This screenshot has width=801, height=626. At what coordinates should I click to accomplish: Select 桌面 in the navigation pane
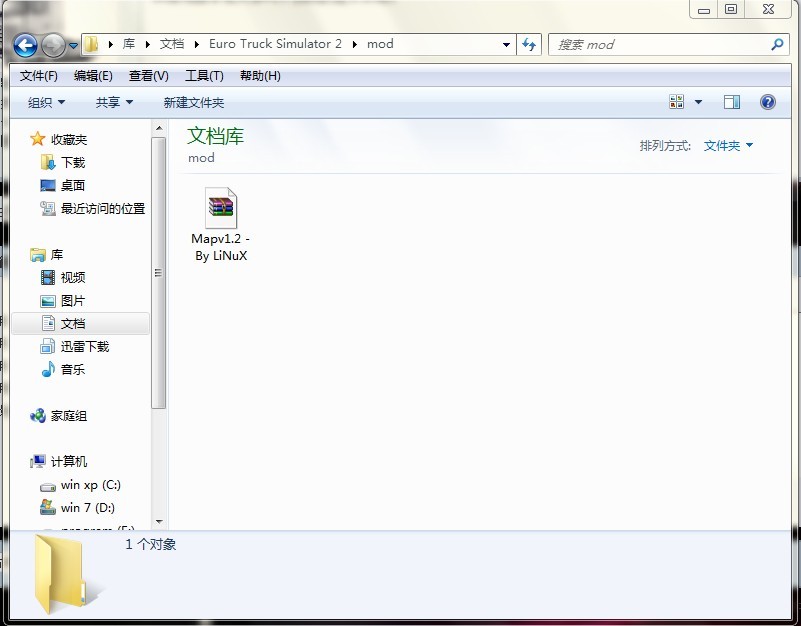[x=72, y=185]
